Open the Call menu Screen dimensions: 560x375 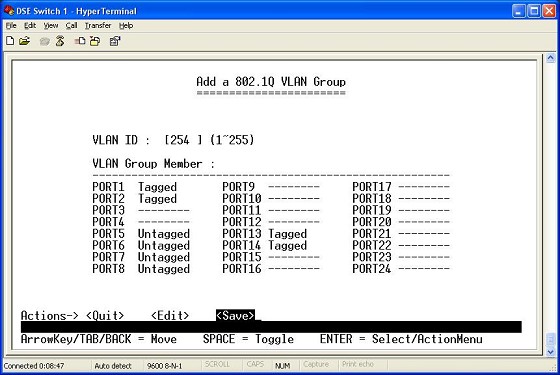(71, 25)
